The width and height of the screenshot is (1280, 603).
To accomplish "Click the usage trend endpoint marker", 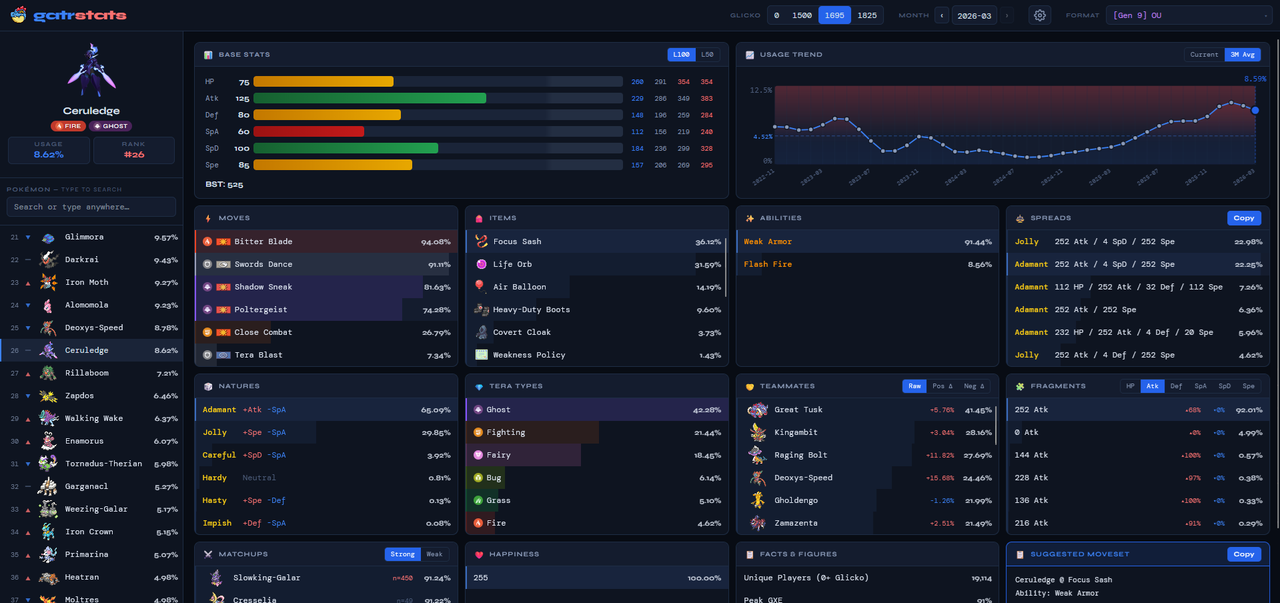I will point(1255,110).
